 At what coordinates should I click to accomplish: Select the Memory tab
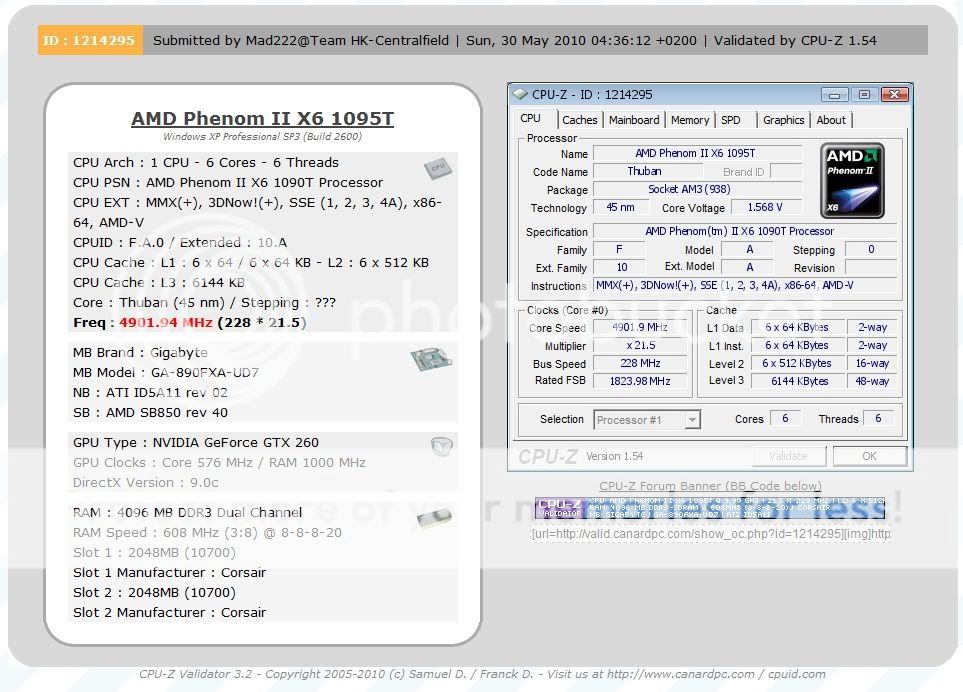pos(690,120)
